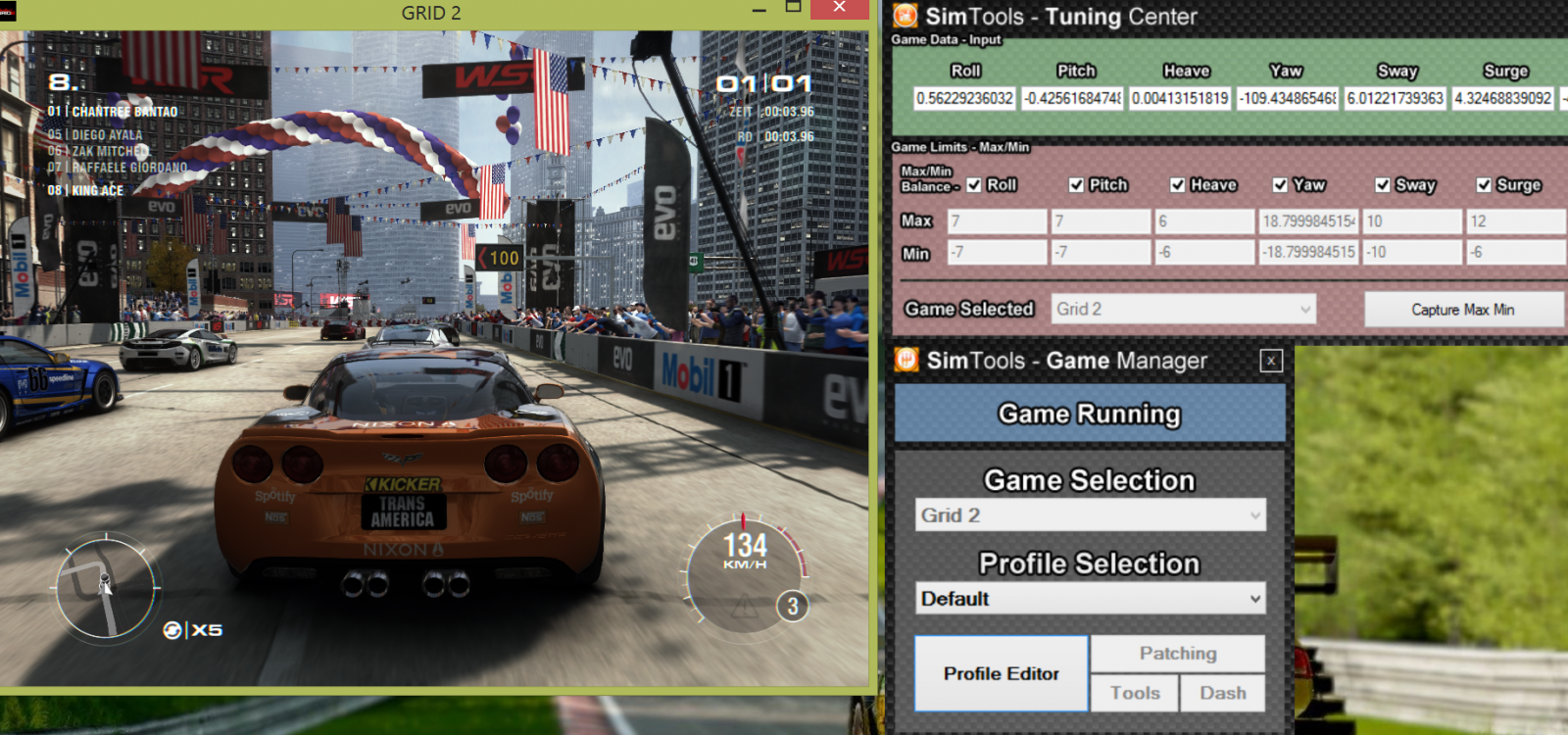The height and width of the screenshot is (735, 1568).
Task: Click the Sway game data input value
Action: 1396,99
